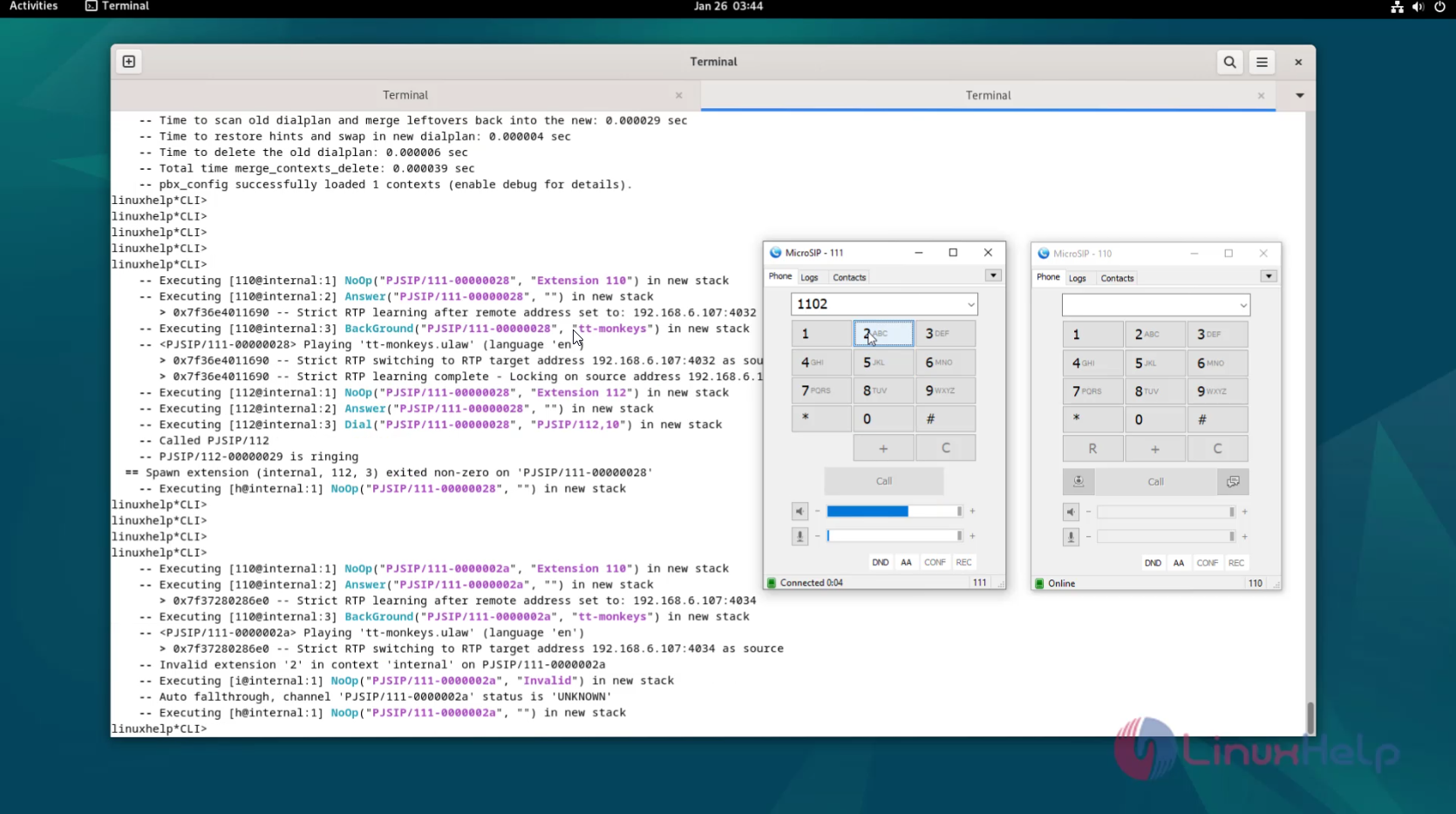Viewport: 1456px width, 814px height.
Task: Open volume icon in top bar
Action: point(1418,6)
